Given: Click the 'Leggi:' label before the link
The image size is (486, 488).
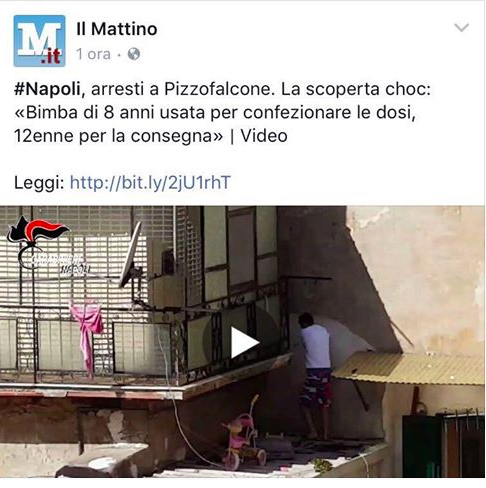Looking at the screenshot, I should pyautogui.click(x=39, y=183).
